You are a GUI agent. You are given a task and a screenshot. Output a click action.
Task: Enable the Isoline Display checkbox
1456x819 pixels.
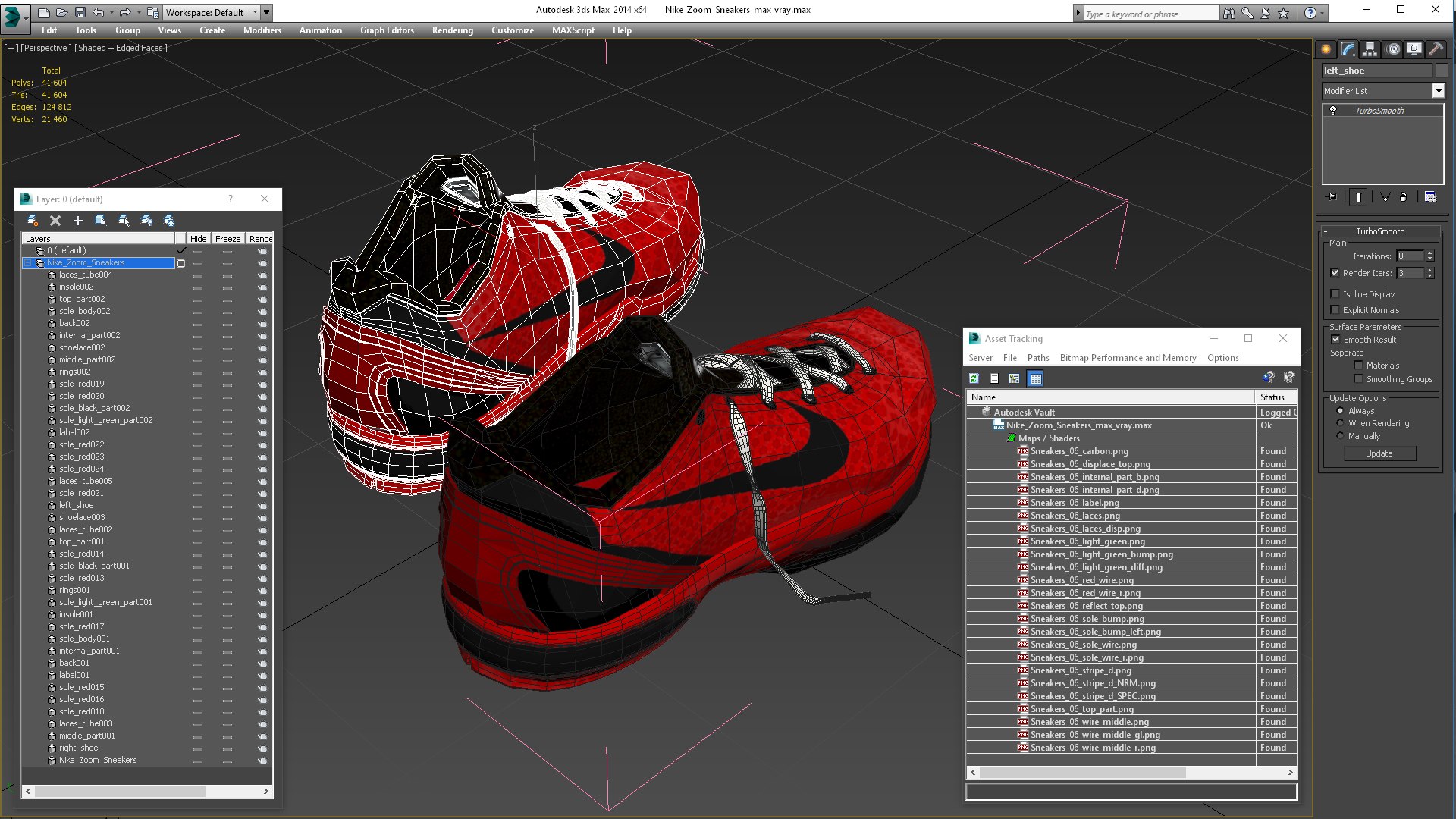click(1335, 294)
